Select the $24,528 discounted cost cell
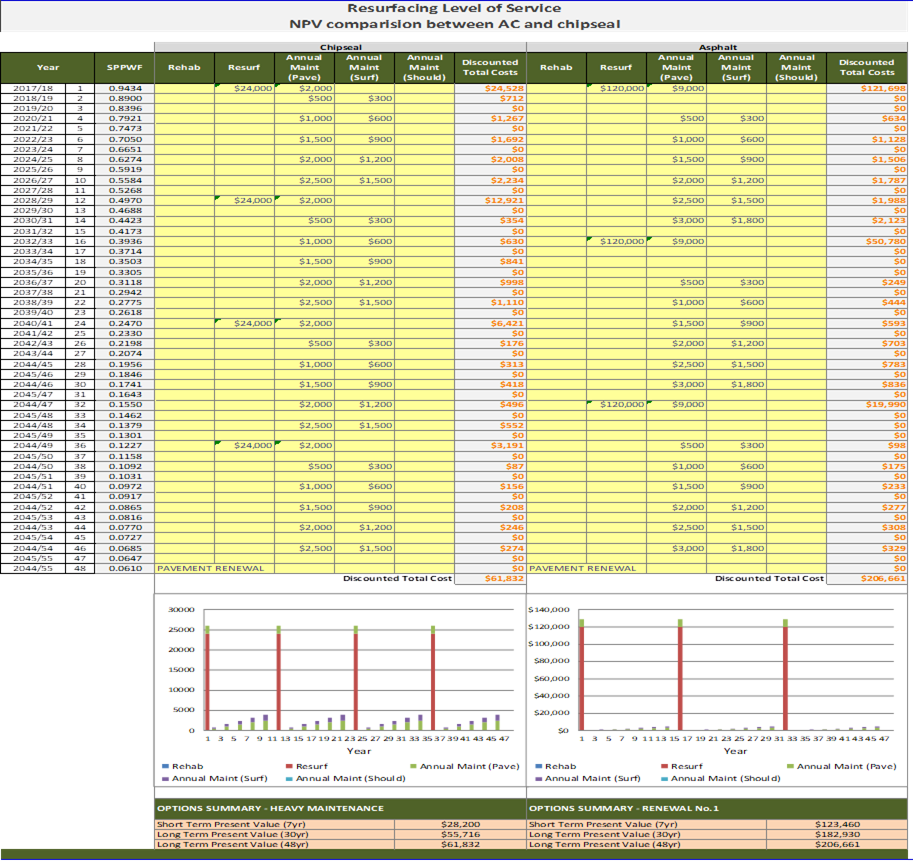913x861 pixels. point(490,88)
